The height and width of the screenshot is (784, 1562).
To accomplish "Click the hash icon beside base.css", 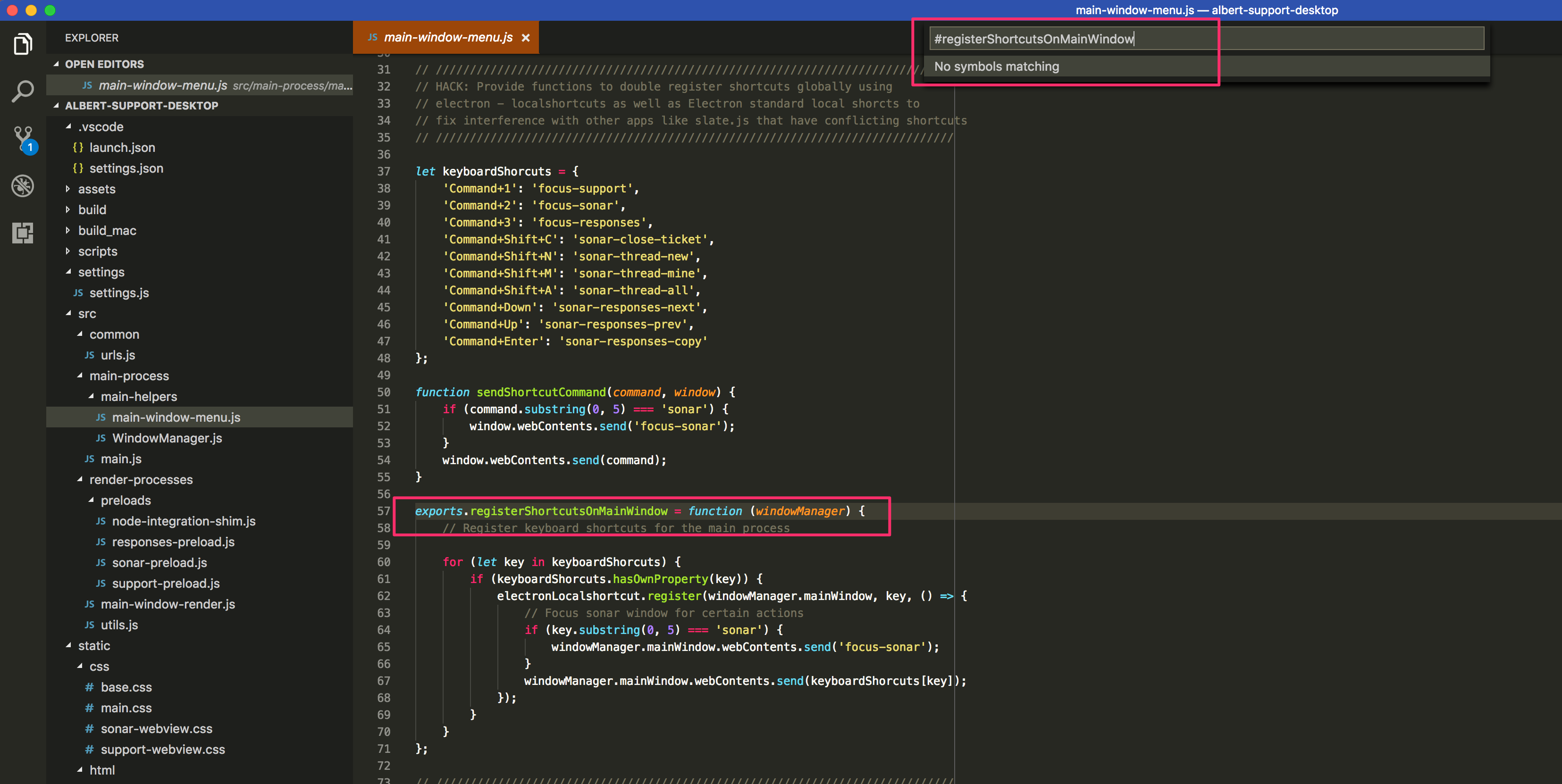I will point(89,687).
